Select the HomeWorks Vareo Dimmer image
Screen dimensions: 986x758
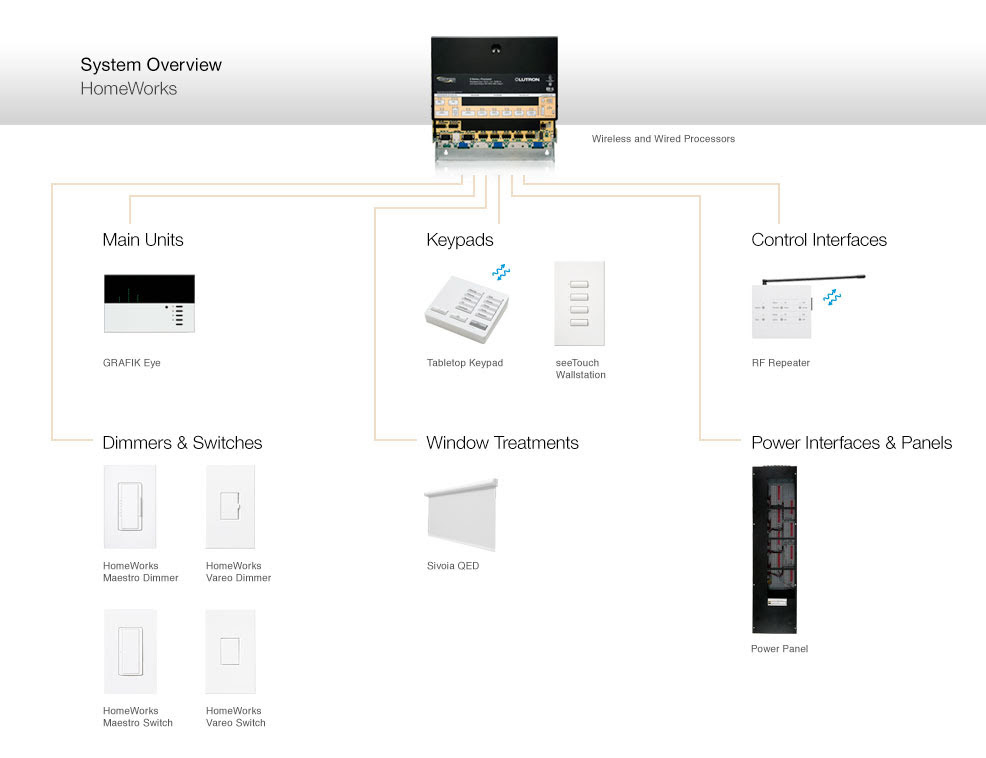point(230,506)
